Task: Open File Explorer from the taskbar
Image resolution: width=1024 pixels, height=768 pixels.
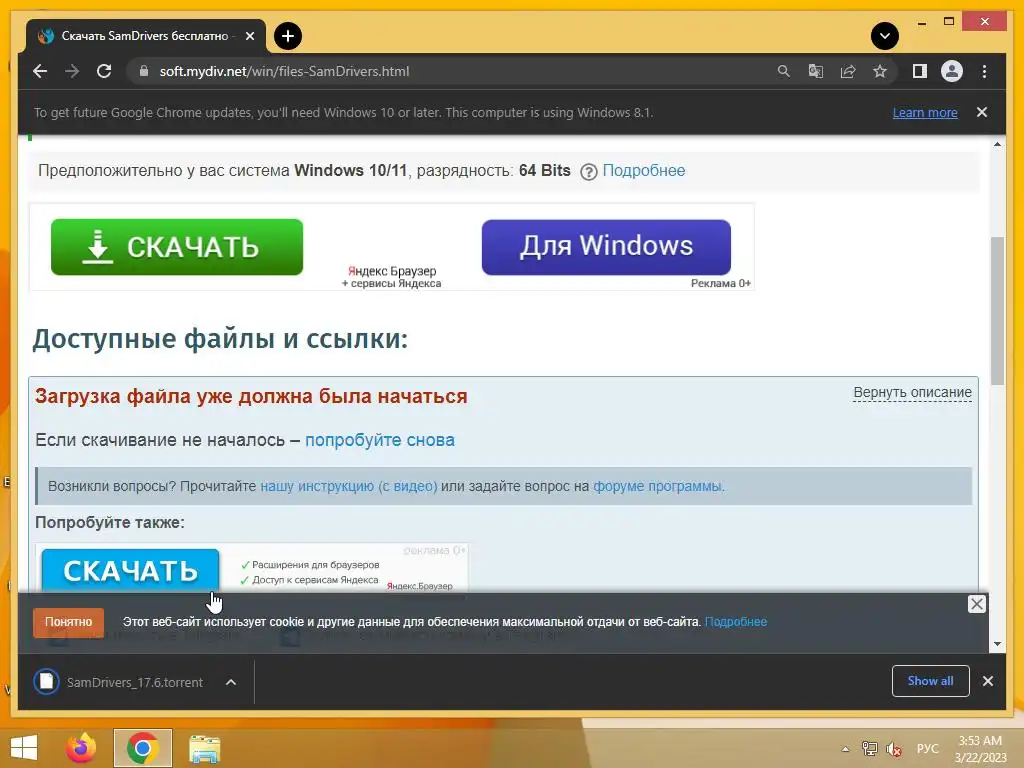Action: pyautogui.click(x=204, y=748)
